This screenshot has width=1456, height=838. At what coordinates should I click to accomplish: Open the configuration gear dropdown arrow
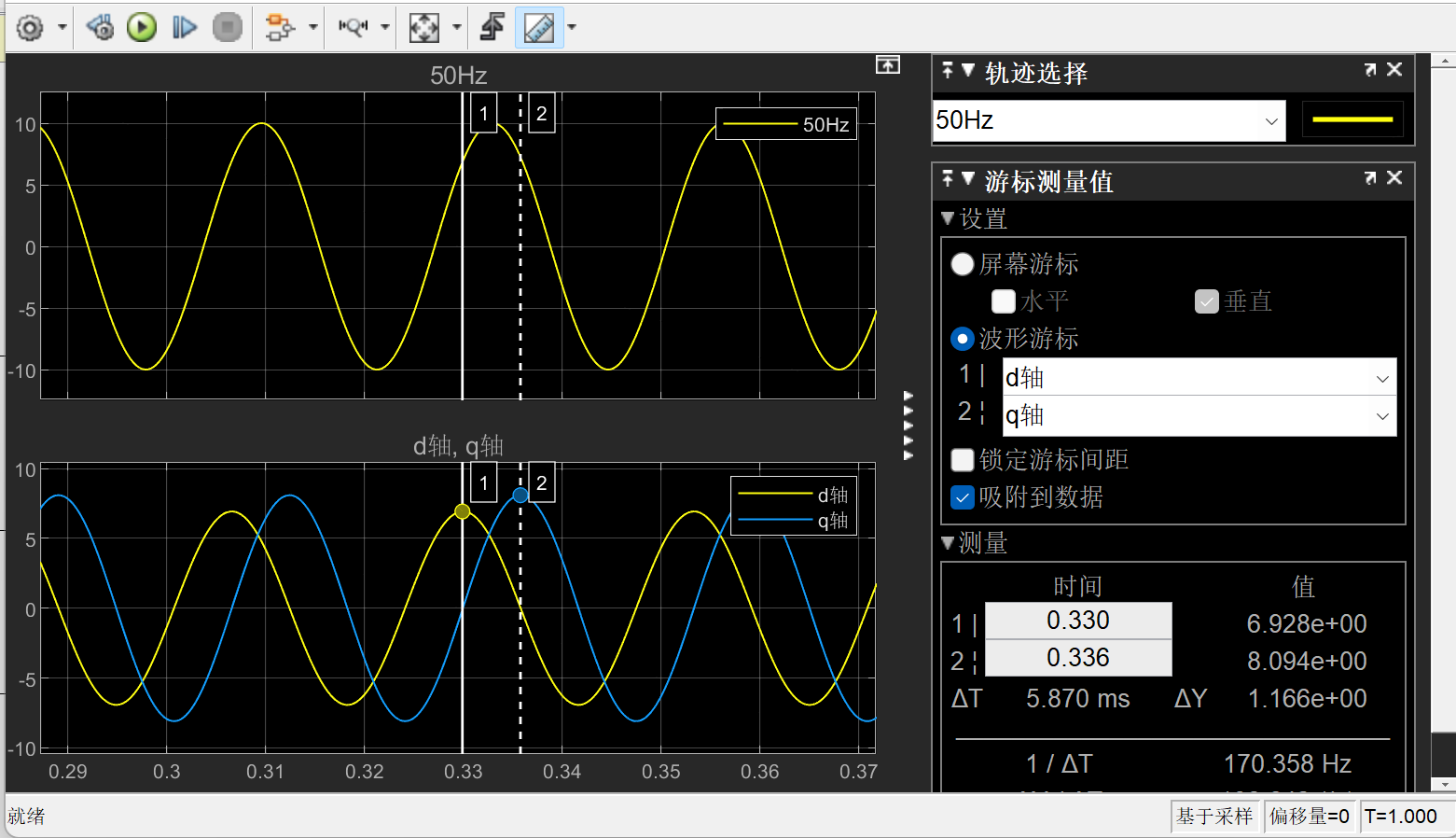(x=62, y=28)
